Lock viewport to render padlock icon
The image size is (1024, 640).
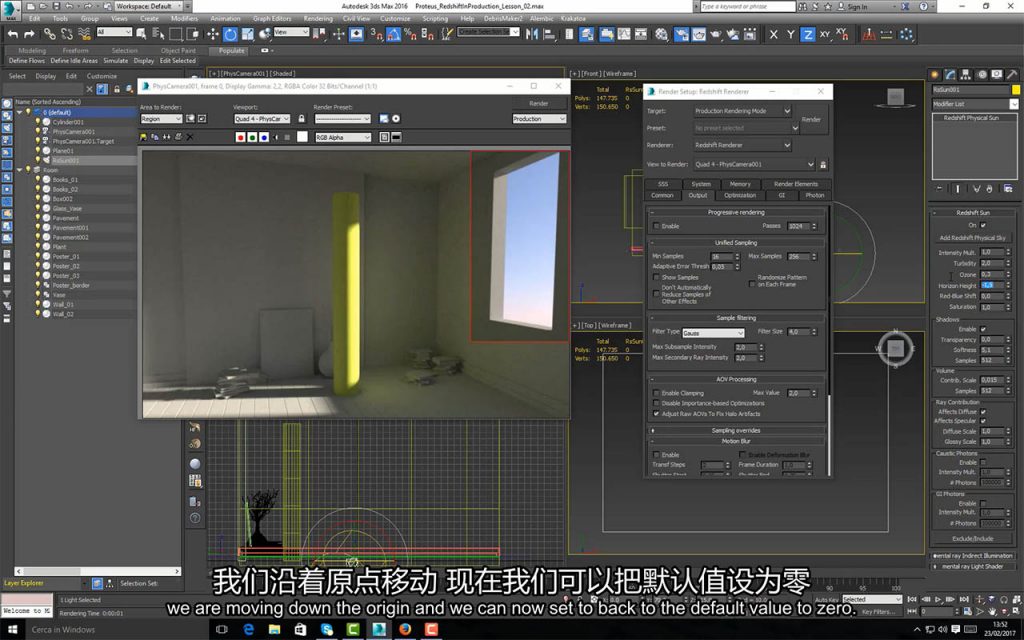coord(301,119)
